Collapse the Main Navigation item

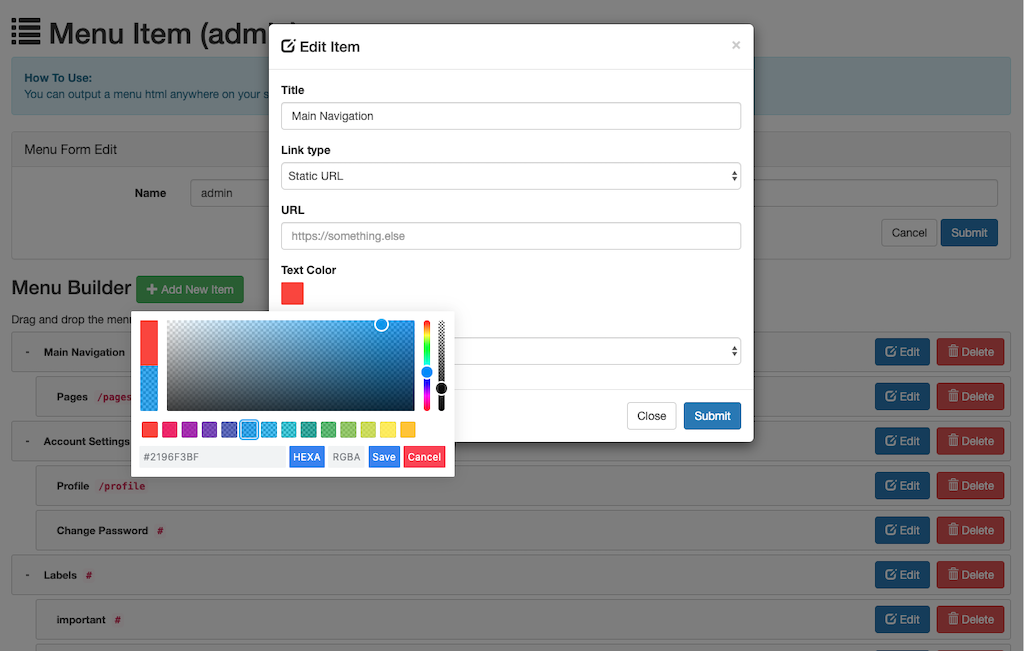coord(27,353)
